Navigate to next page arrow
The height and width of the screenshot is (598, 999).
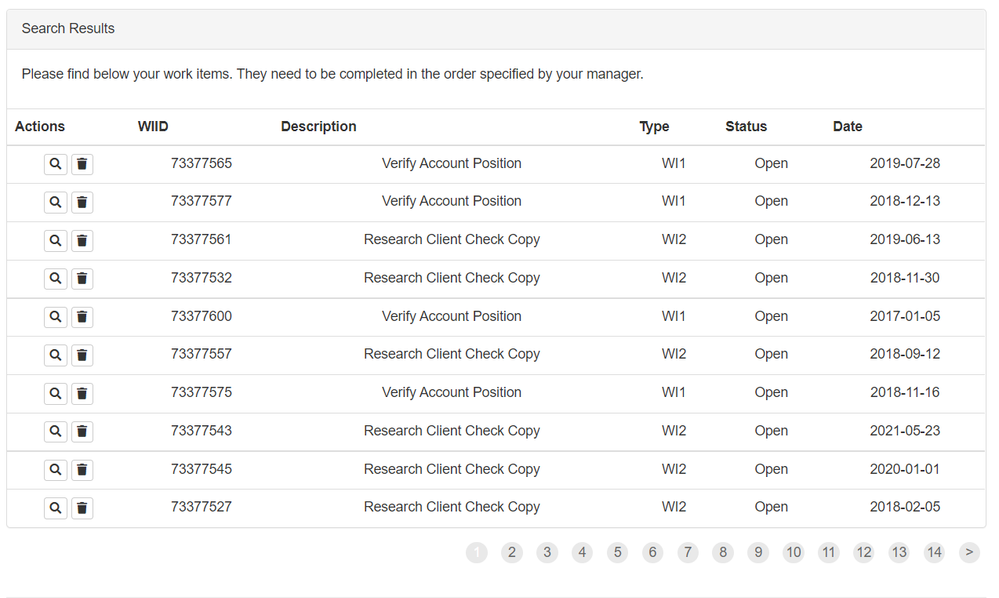coord(969,552)
